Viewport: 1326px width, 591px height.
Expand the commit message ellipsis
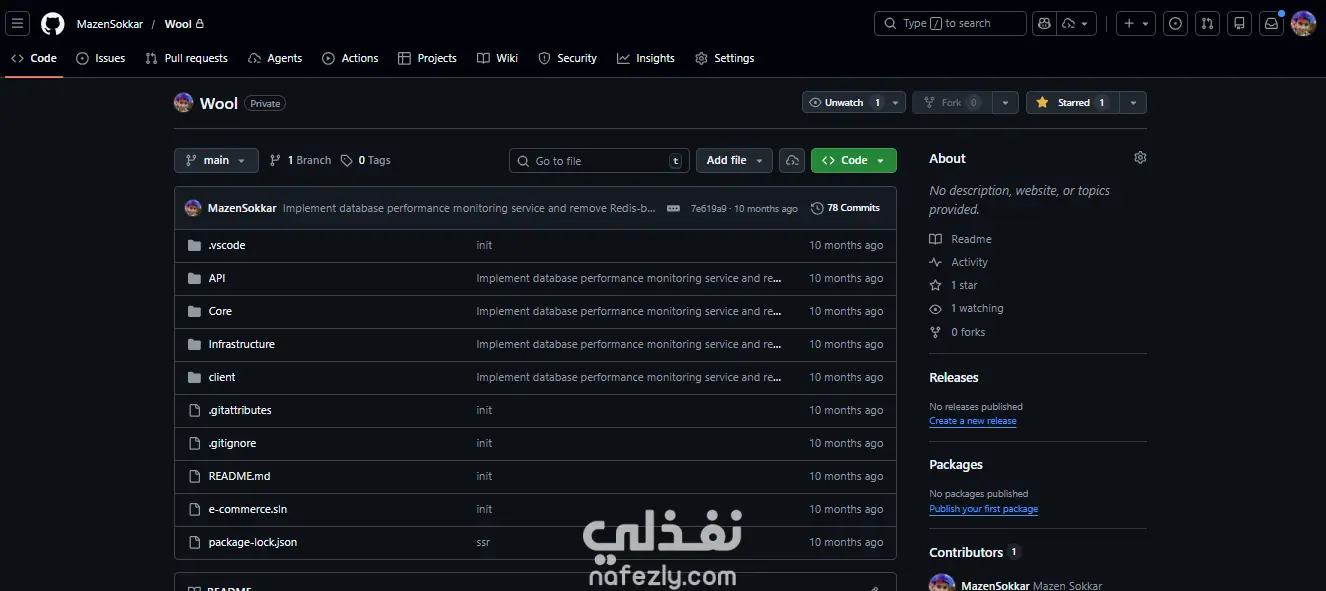pyautogui.click(x=673, y=208)
